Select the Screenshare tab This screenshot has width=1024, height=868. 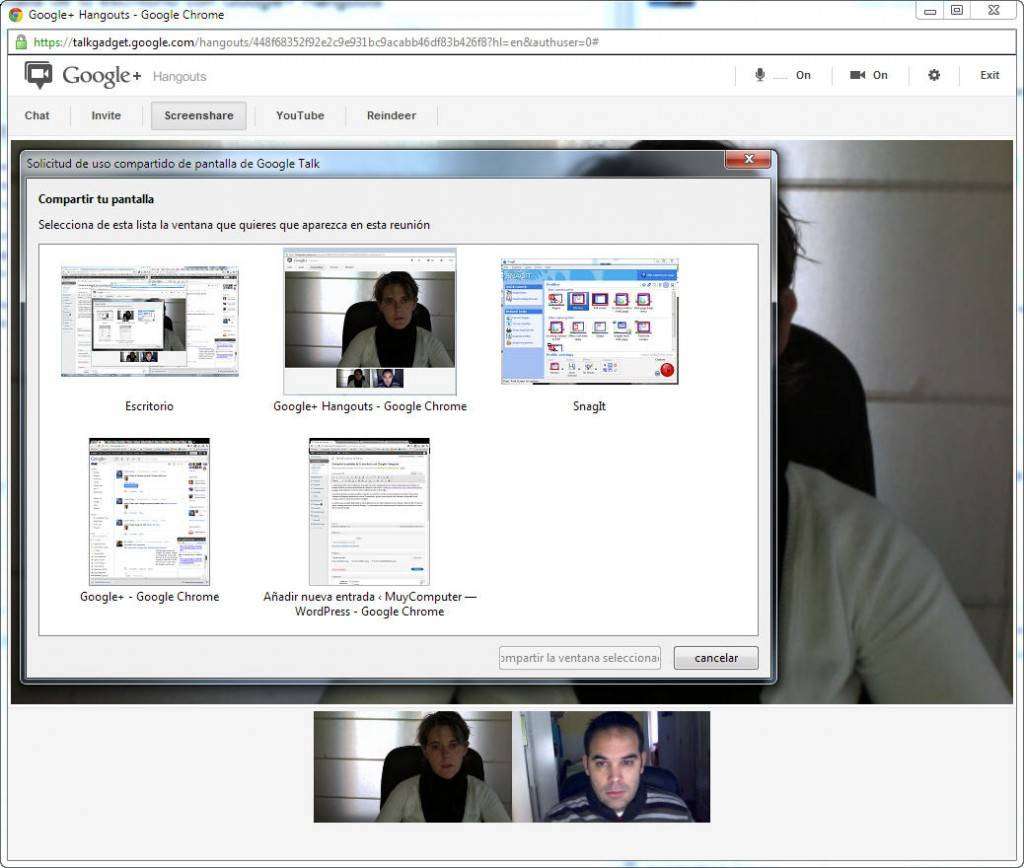coord(199,116)
